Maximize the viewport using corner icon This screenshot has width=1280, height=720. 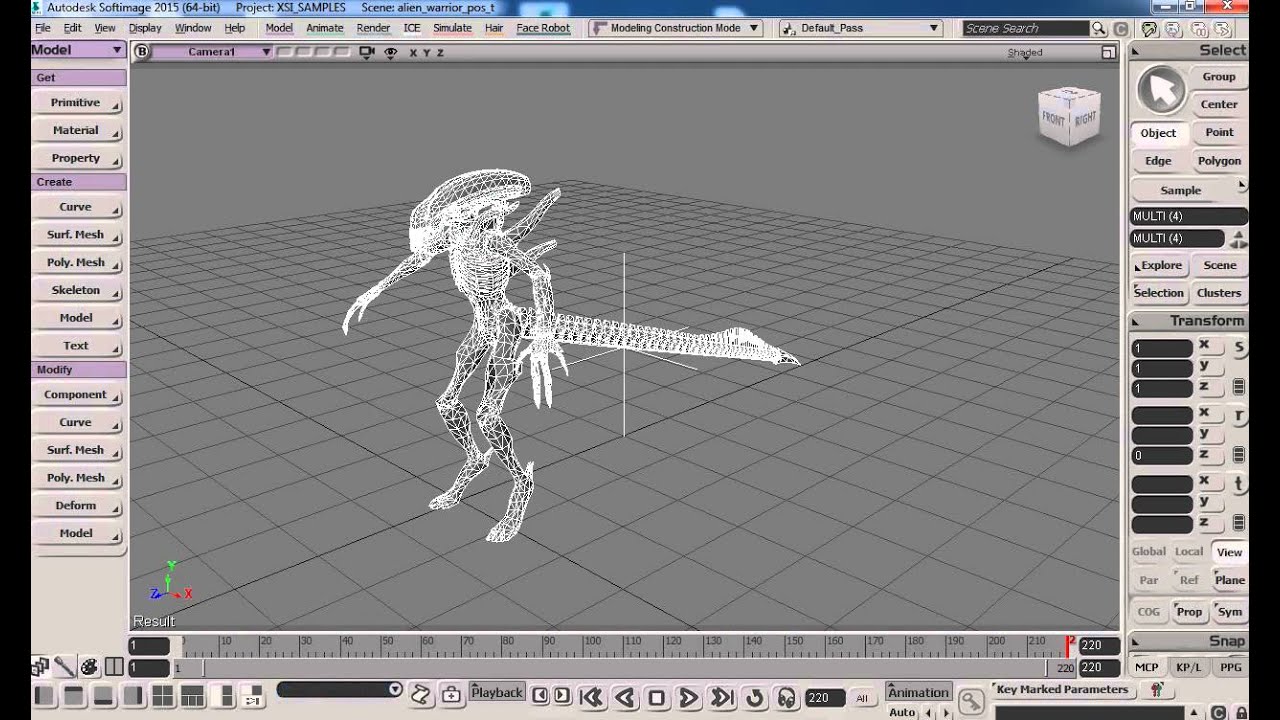click(1108, 52)
